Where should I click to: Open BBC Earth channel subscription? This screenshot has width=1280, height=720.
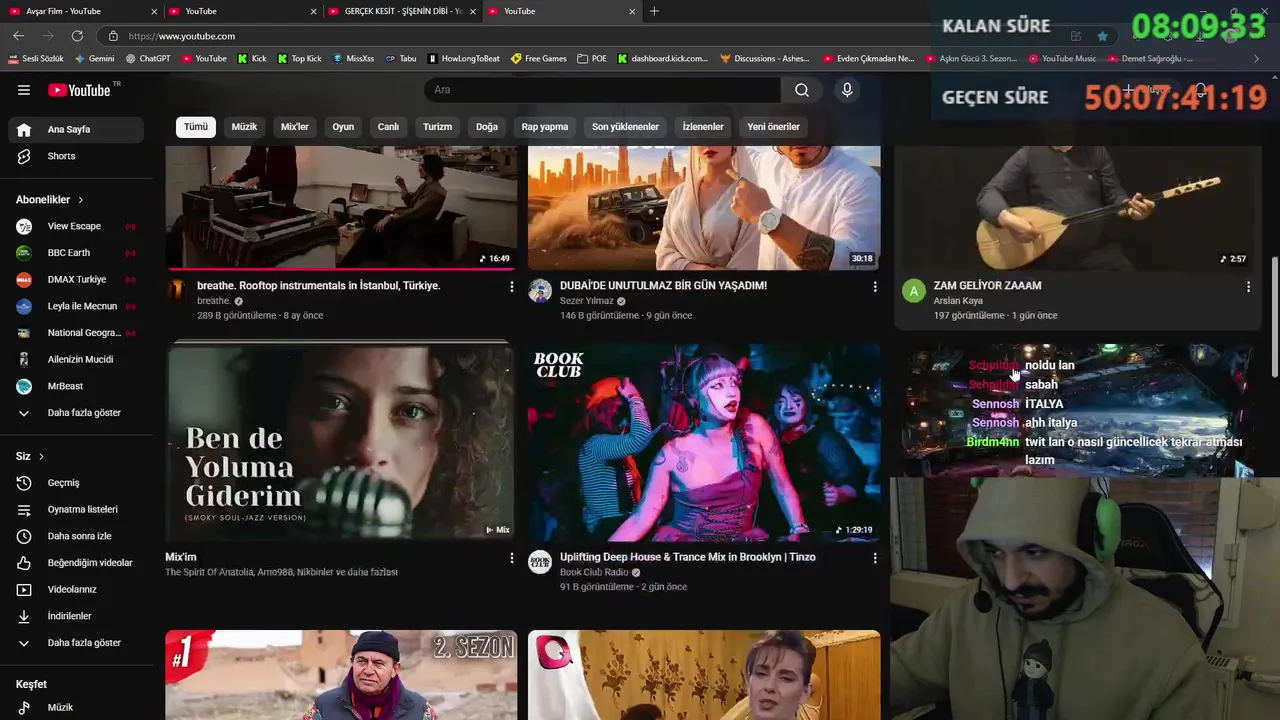pyautogui.click(x=76, y=253)
